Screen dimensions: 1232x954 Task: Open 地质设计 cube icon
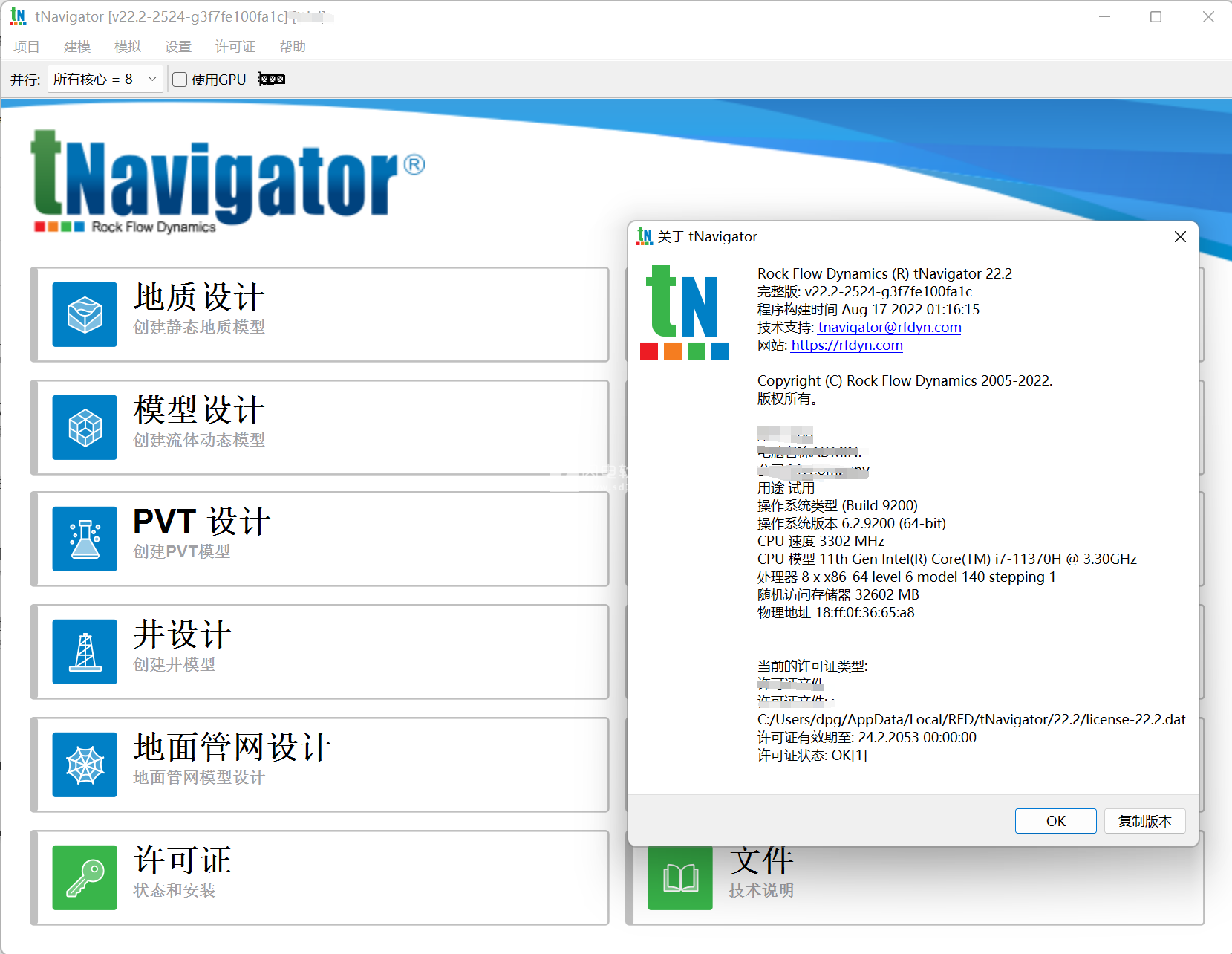84,314
